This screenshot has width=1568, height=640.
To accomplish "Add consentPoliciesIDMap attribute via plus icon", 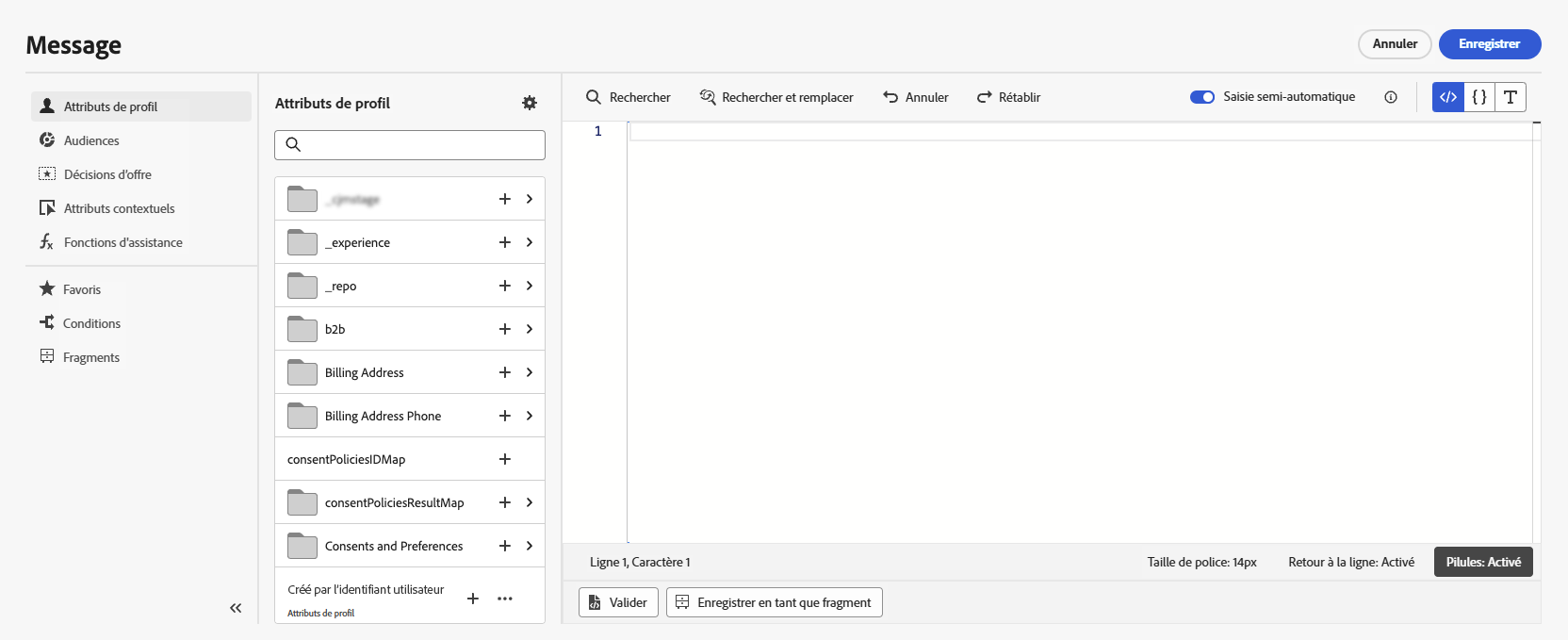I will (x=505, y=459).
